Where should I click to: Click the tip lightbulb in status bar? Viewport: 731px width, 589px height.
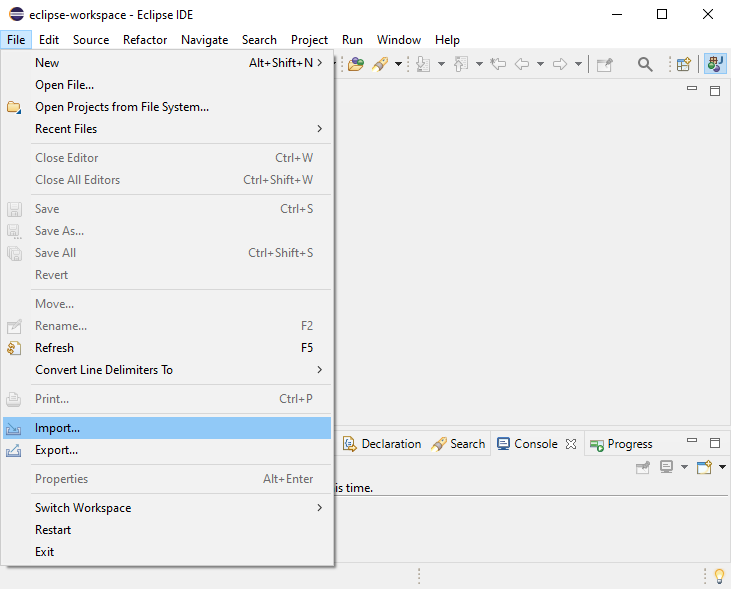(x=717, y=576)
